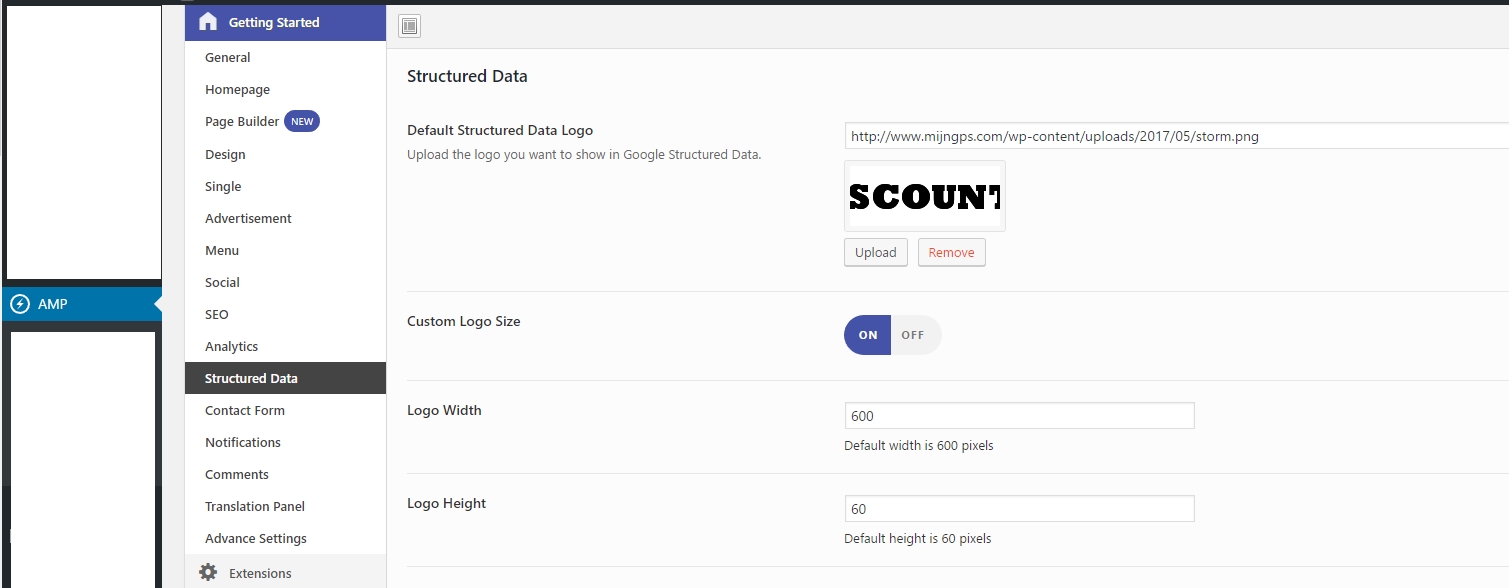Open the layout panel icon at top

click(x=408, y=25)
